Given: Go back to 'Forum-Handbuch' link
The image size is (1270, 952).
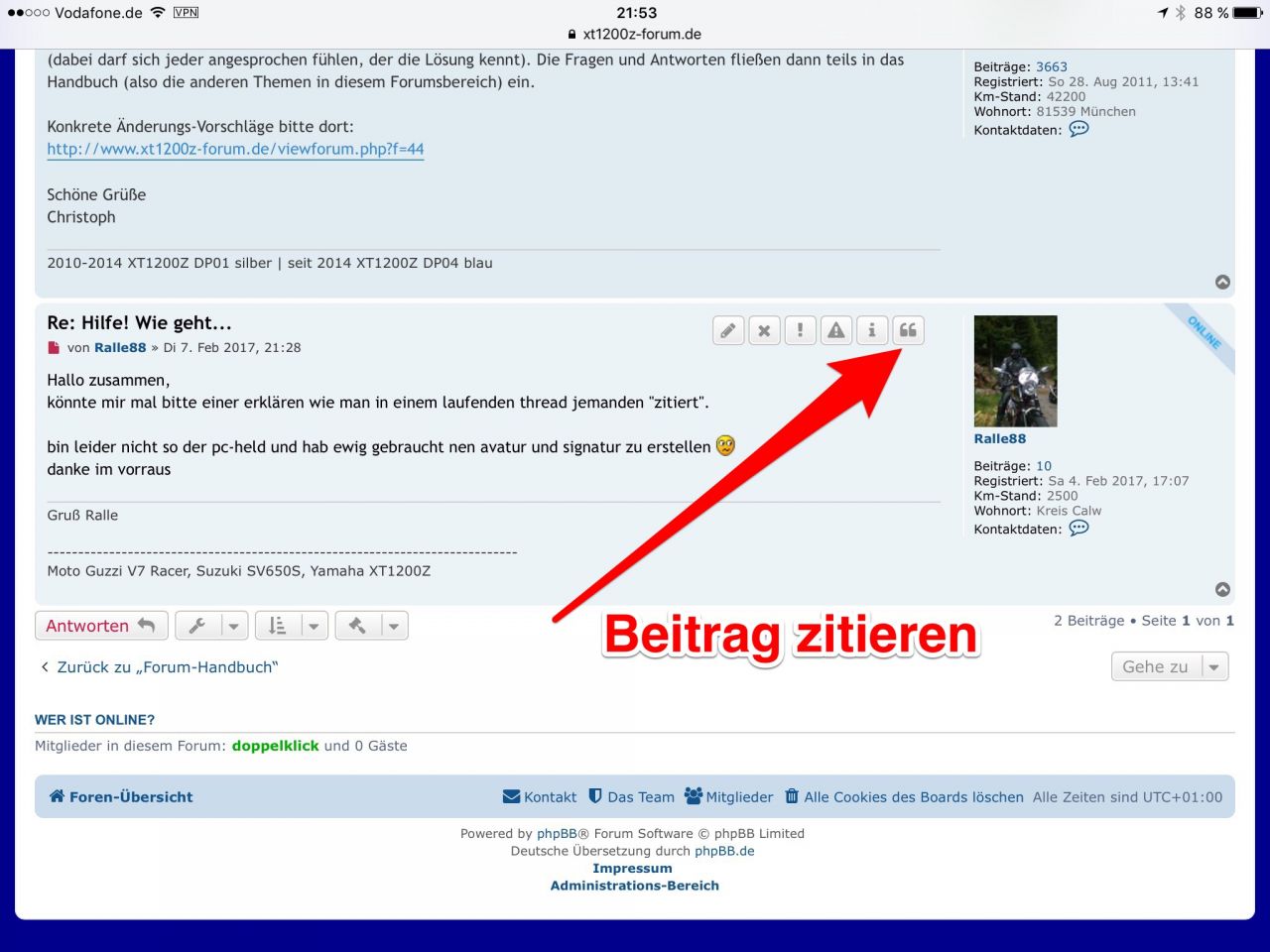Looking at the screenshot, I should point(166,667).
